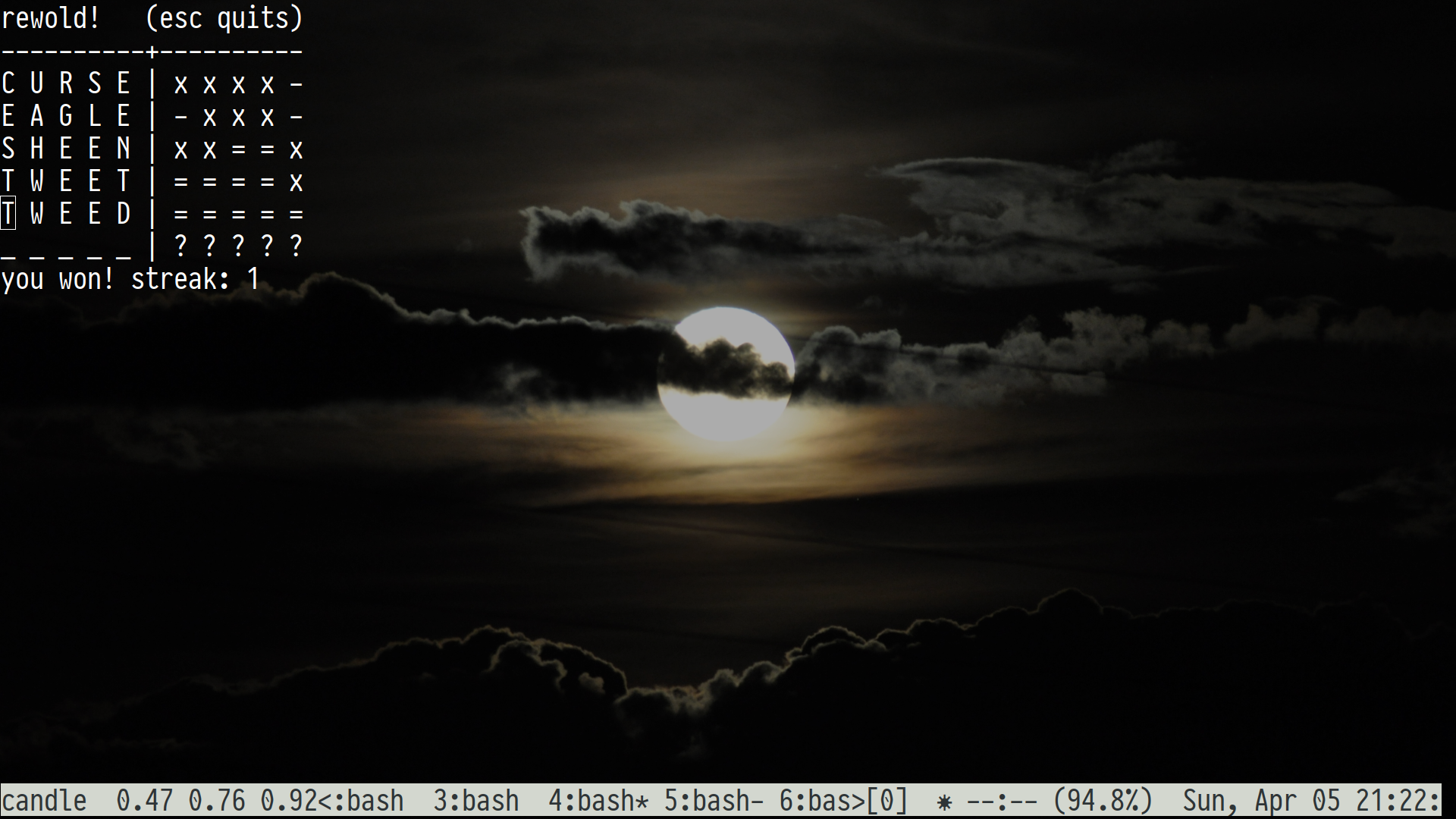This screenshot has width=1456, height=819.
Task: Switch to tmux window 3:bash
Action: pos(475,801)
